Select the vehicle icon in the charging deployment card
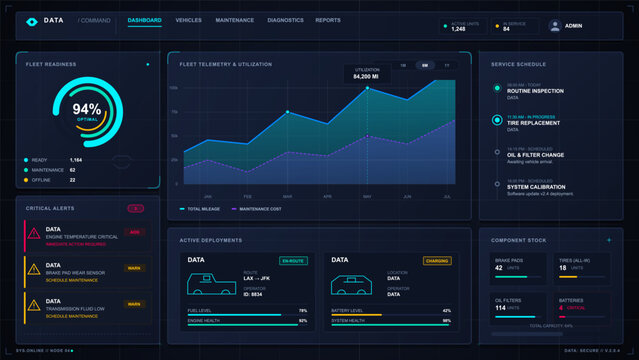 [351, 285]
